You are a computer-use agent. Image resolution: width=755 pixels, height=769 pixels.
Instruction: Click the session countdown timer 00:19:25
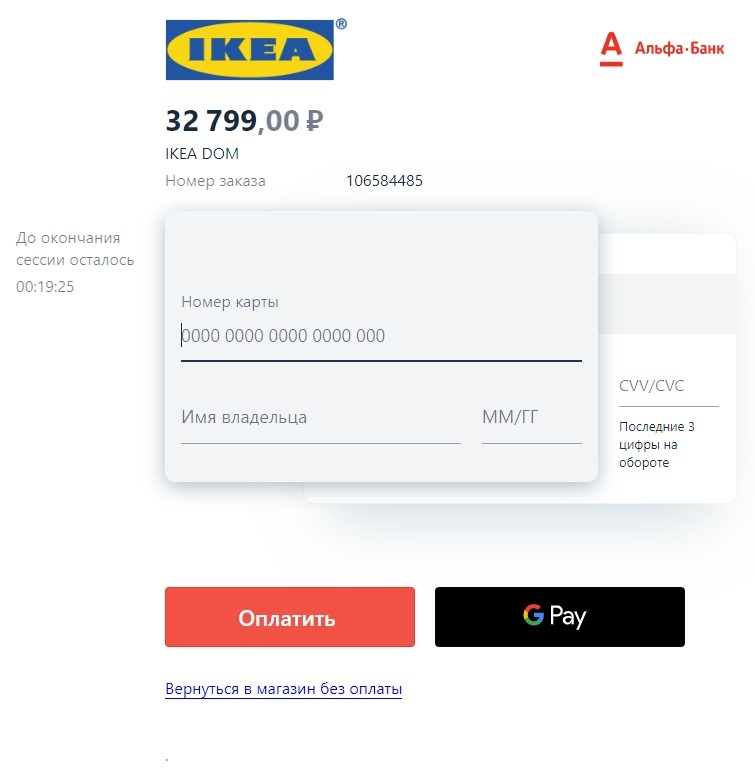[x=45, y=287]
